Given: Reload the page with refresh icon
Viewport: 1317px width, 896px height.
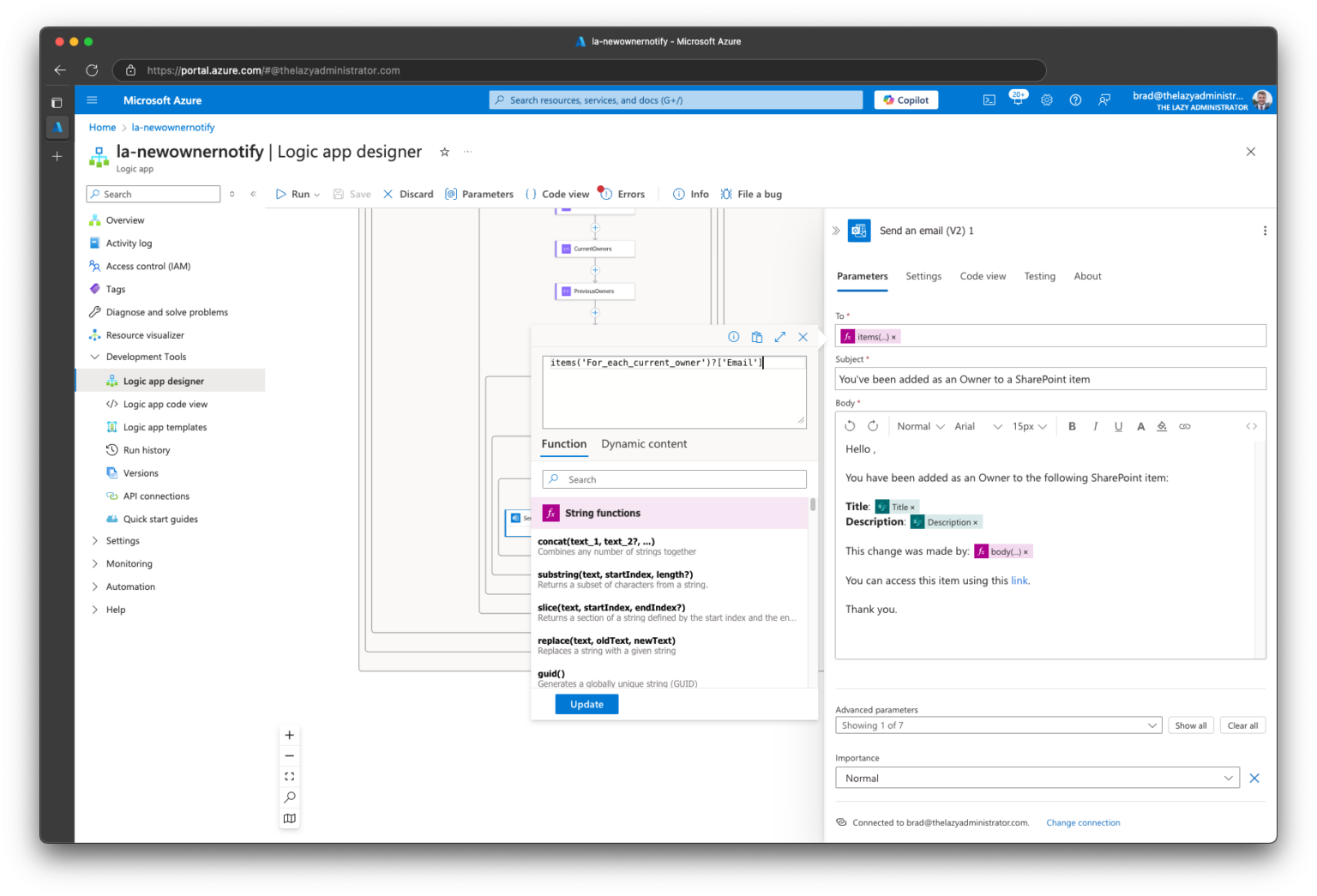Looking at the screenshot, I should [92, 70].
